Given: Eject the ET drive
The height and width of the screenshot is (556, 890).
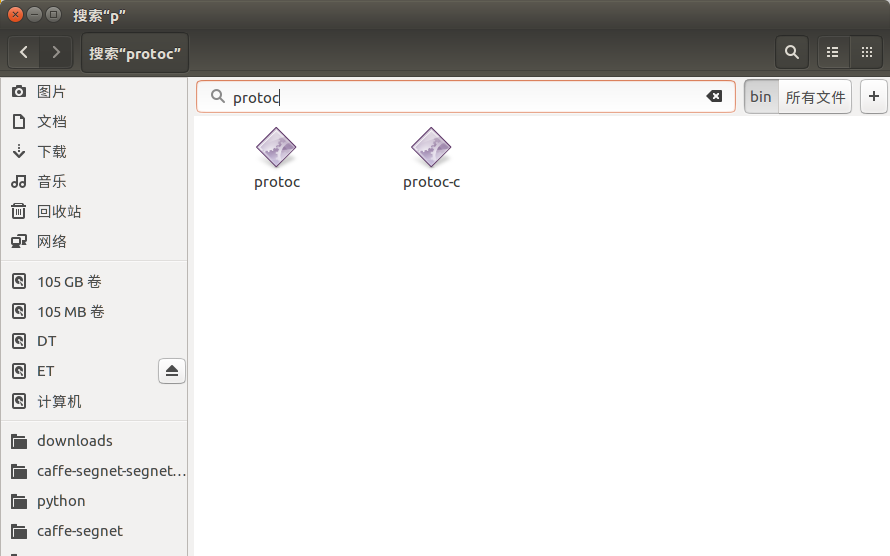Looking at the screenshot, I should pos(172,371).
